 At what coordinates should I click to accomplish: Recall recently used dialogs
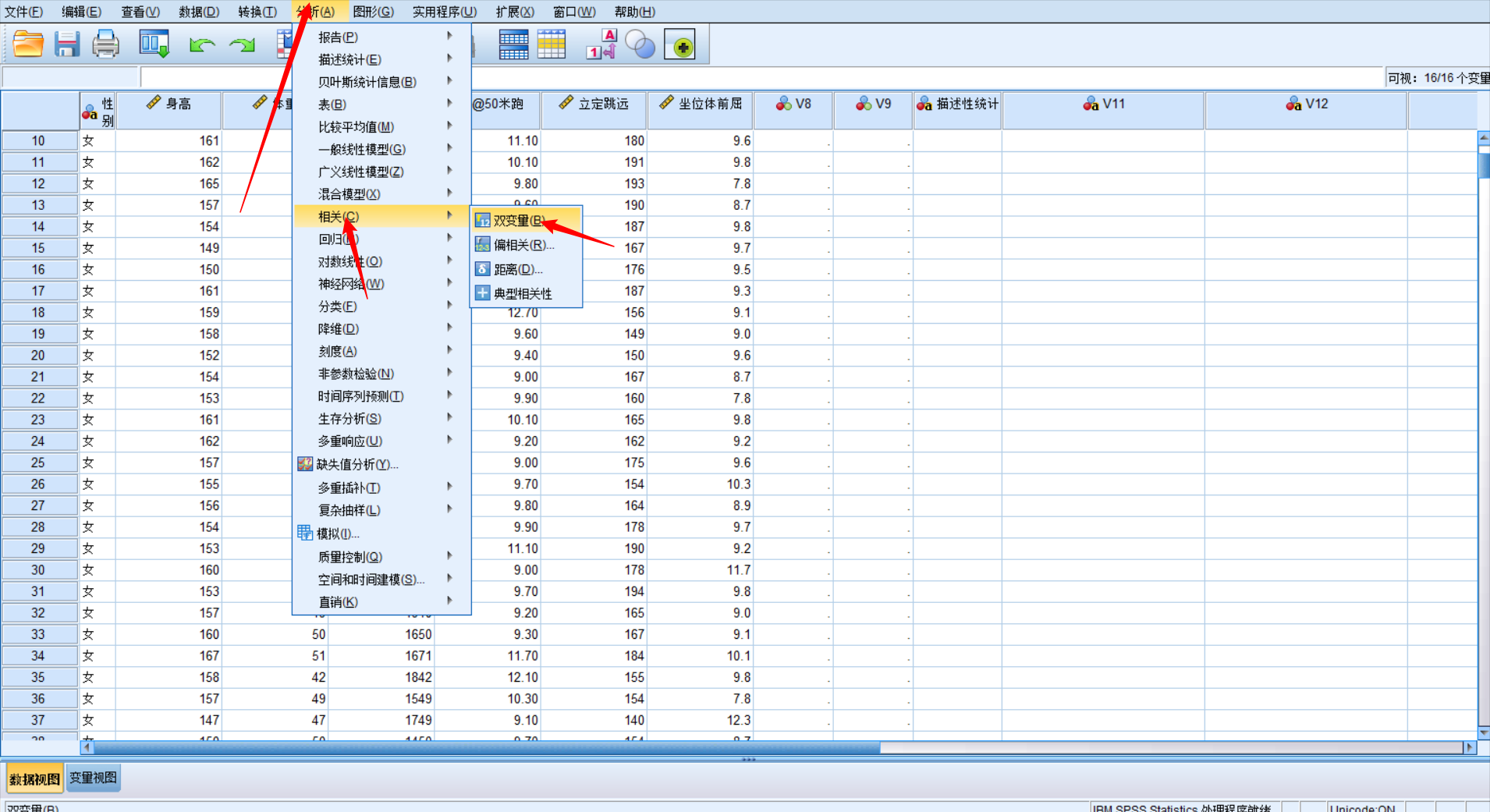tap(154, 44)
